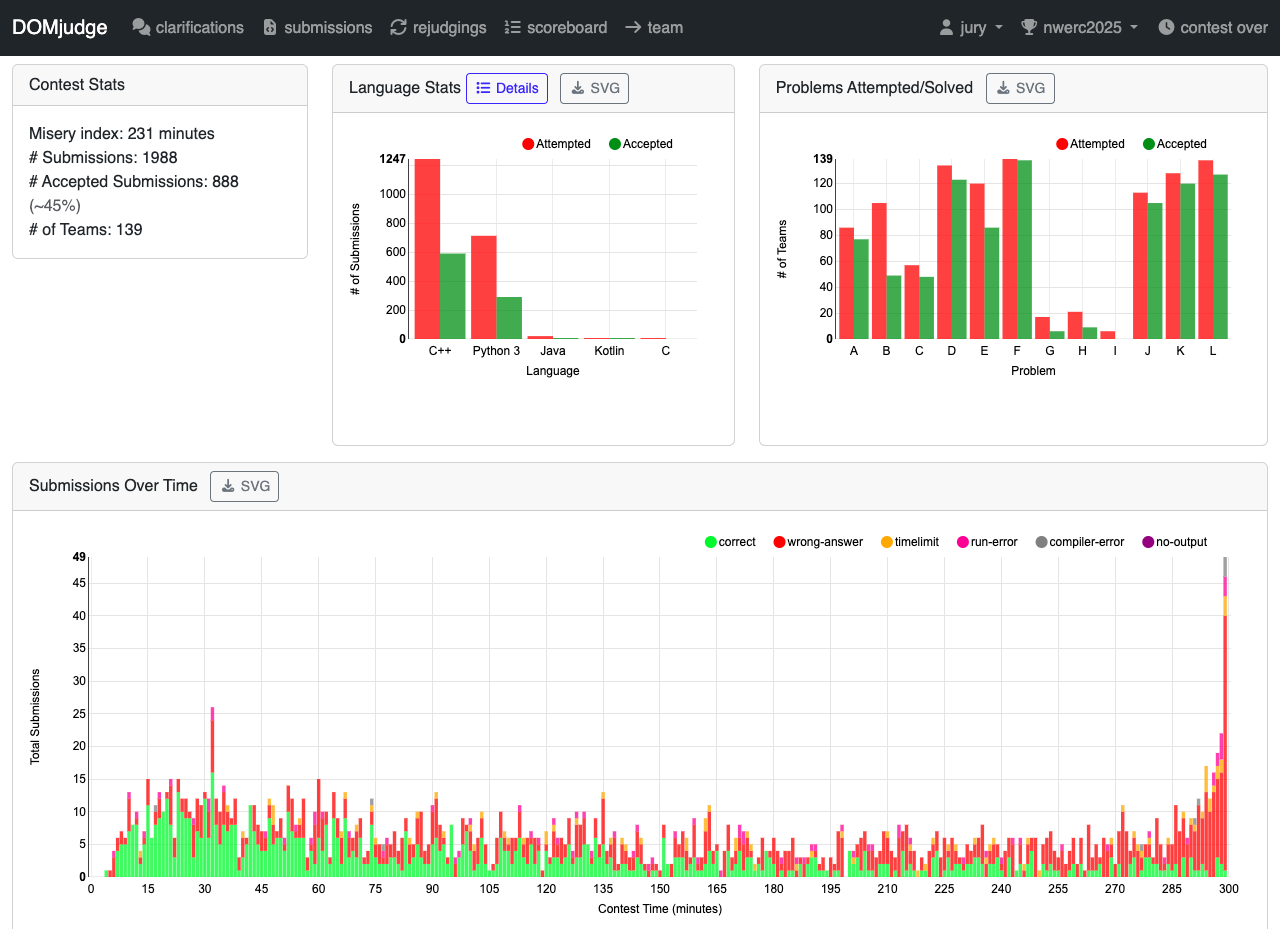Click the Misery index: 231 minutes text
Screen dimensions: 1280x929
click(122, 134)
